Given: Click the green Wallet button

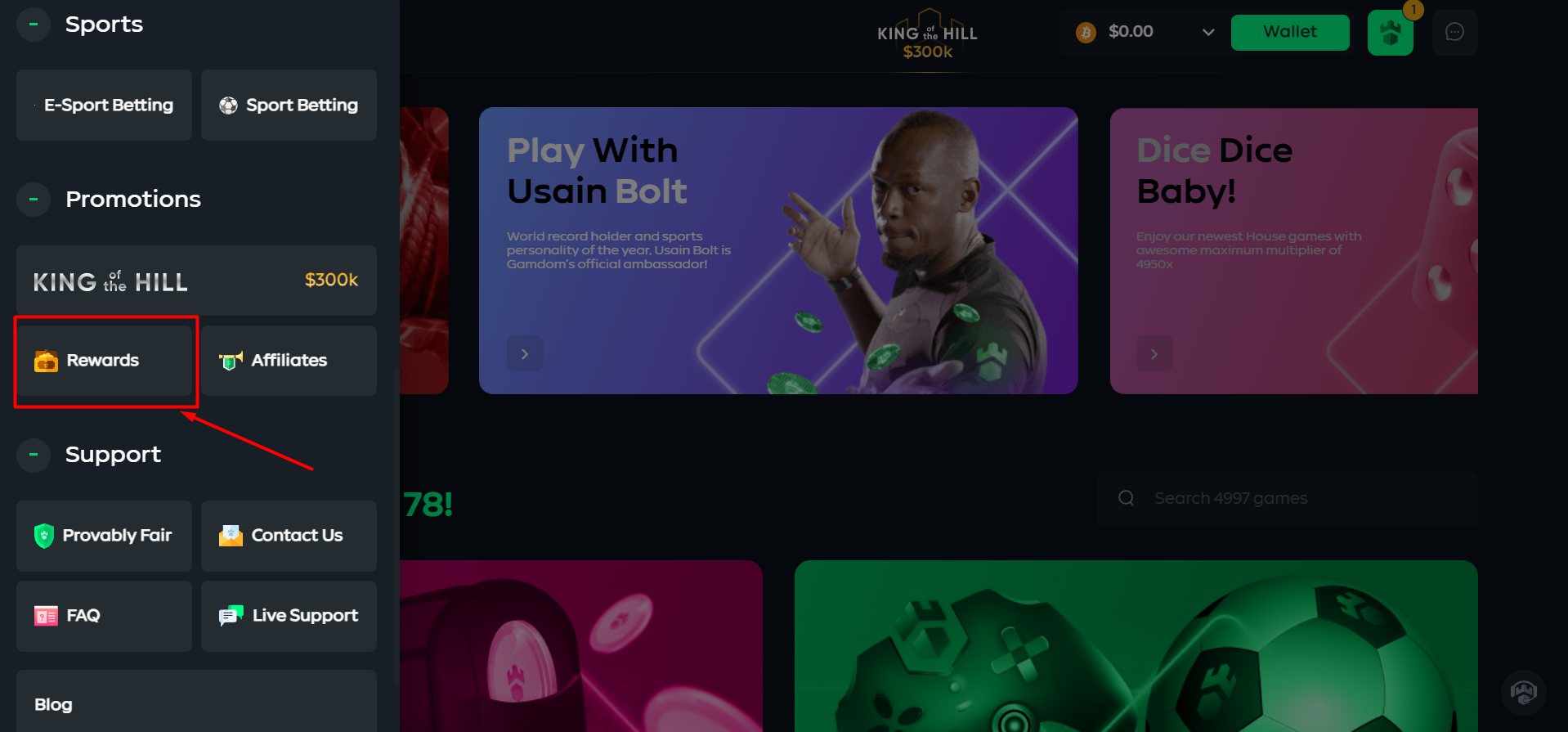Looking at the screenshot, I should 1290,32.
